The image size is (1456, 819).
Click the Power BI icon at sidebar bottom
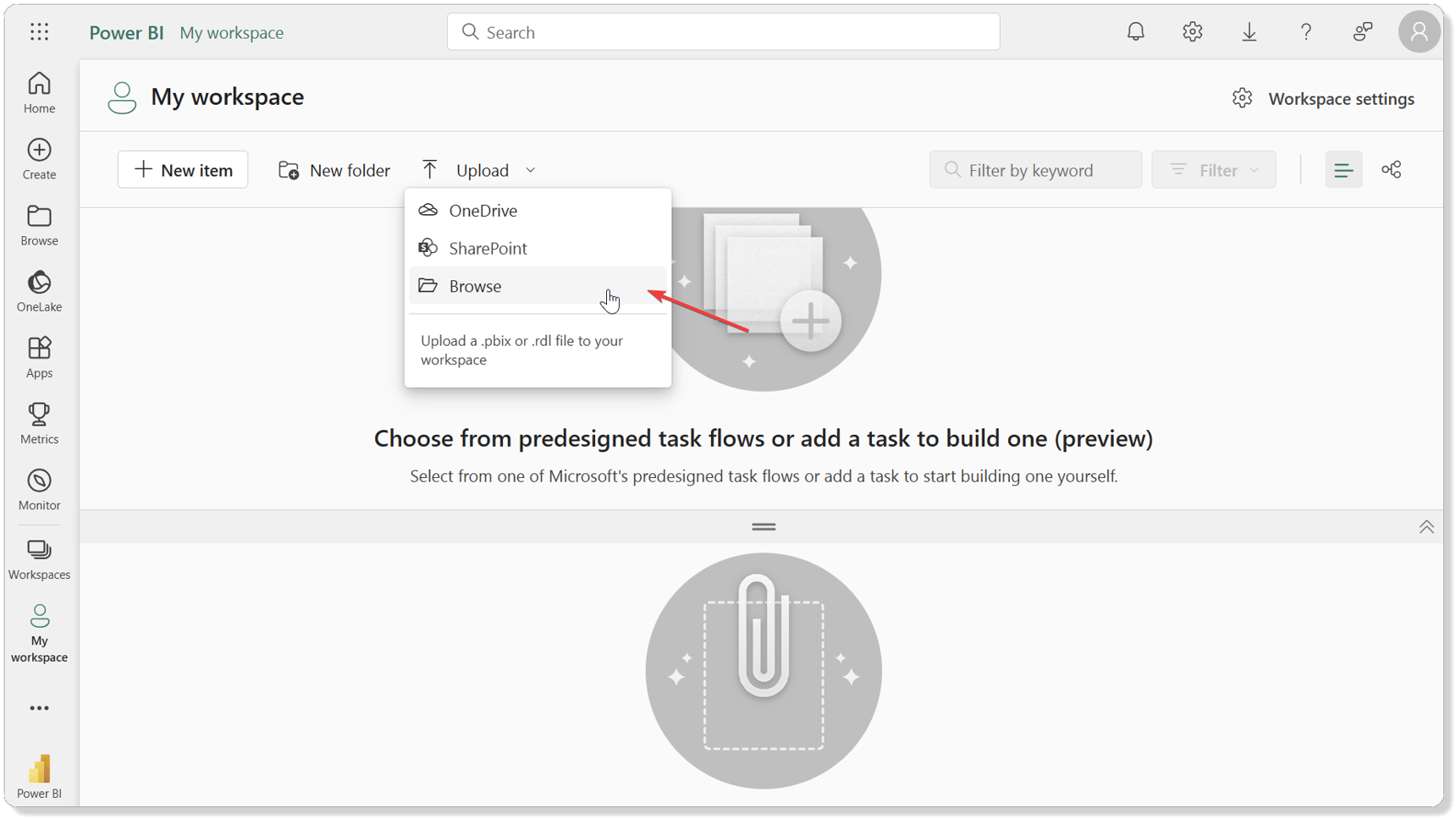click(39, 773)
